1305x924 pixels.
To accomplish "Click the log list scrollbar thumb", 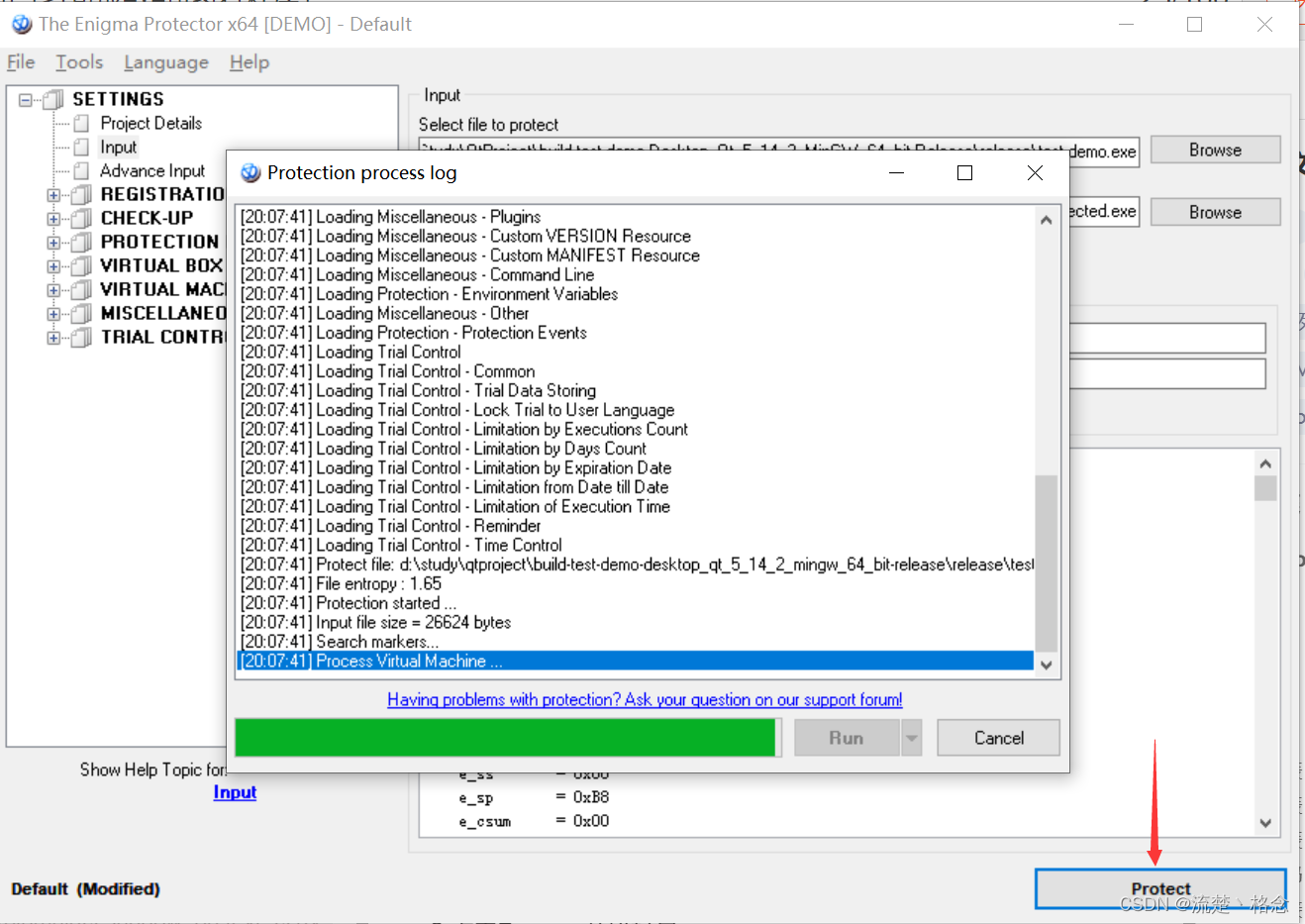I will coord(1046,564).
